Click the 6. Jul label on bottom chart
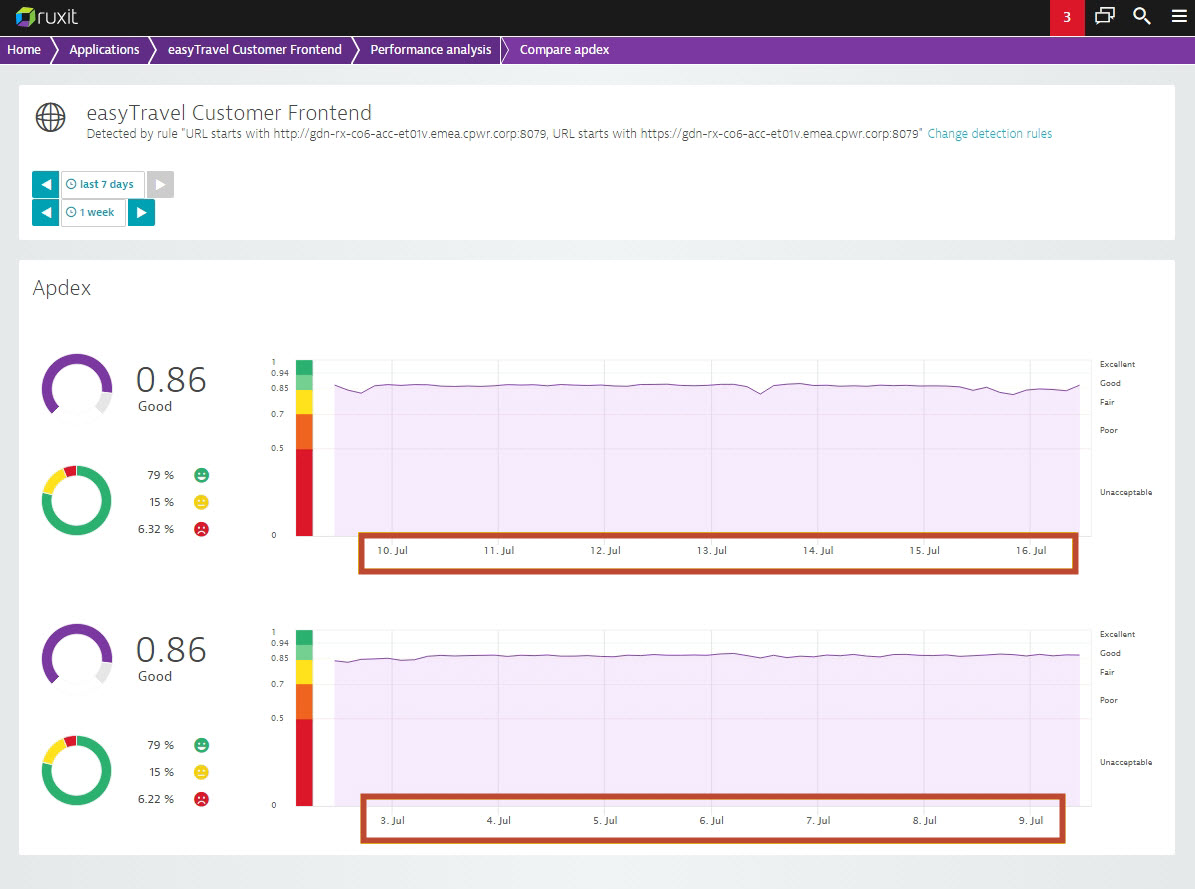Screen dimensions: 1195x889 (x=712, y=820)
